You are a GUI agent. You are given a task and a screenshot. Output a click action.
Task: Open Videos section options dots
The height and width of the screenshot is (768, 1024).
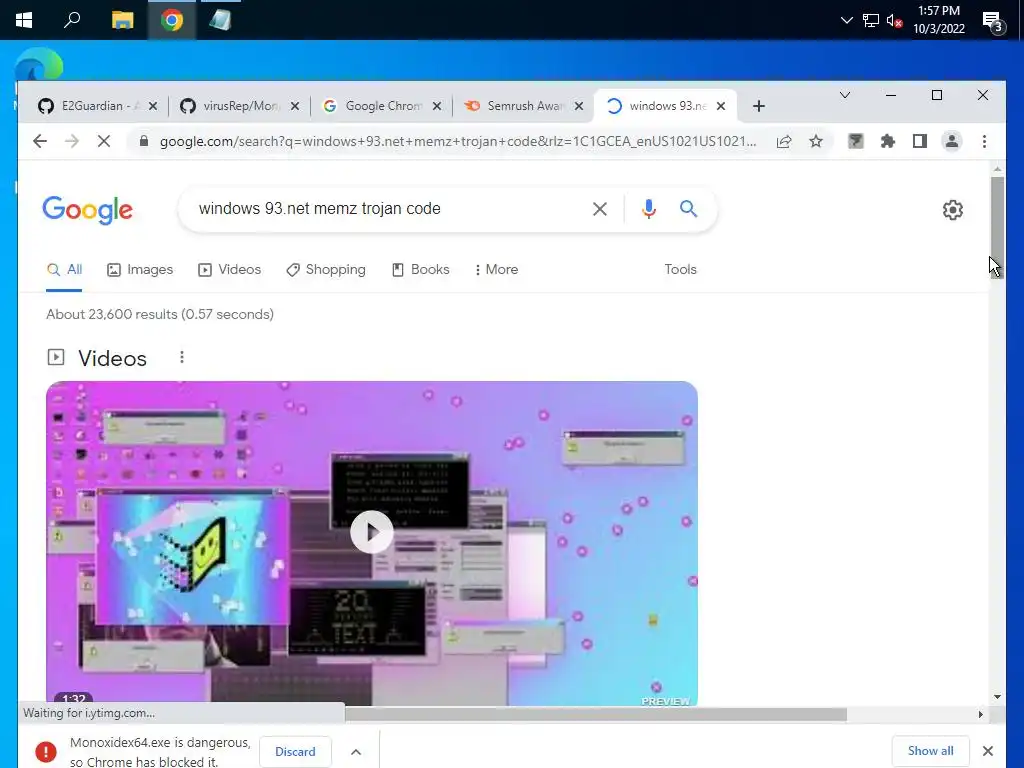pyautogui.click(x=182, y=357)
